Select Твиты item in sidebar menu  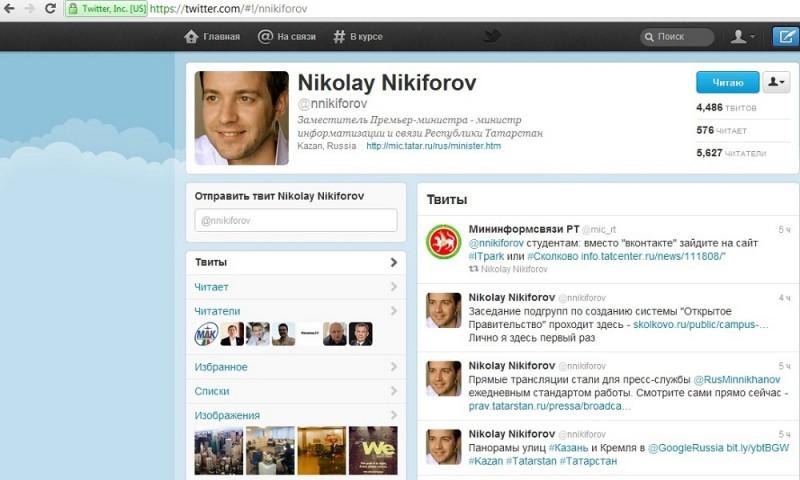pyautogui.click(x=296, y=262)
